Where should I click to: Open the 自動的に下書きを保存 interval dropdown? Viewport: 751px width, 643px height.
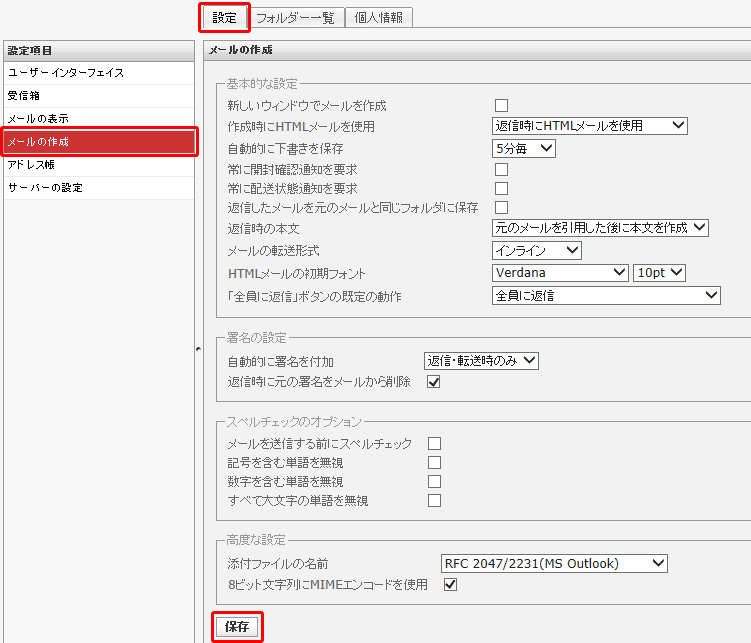pos(524,148)
